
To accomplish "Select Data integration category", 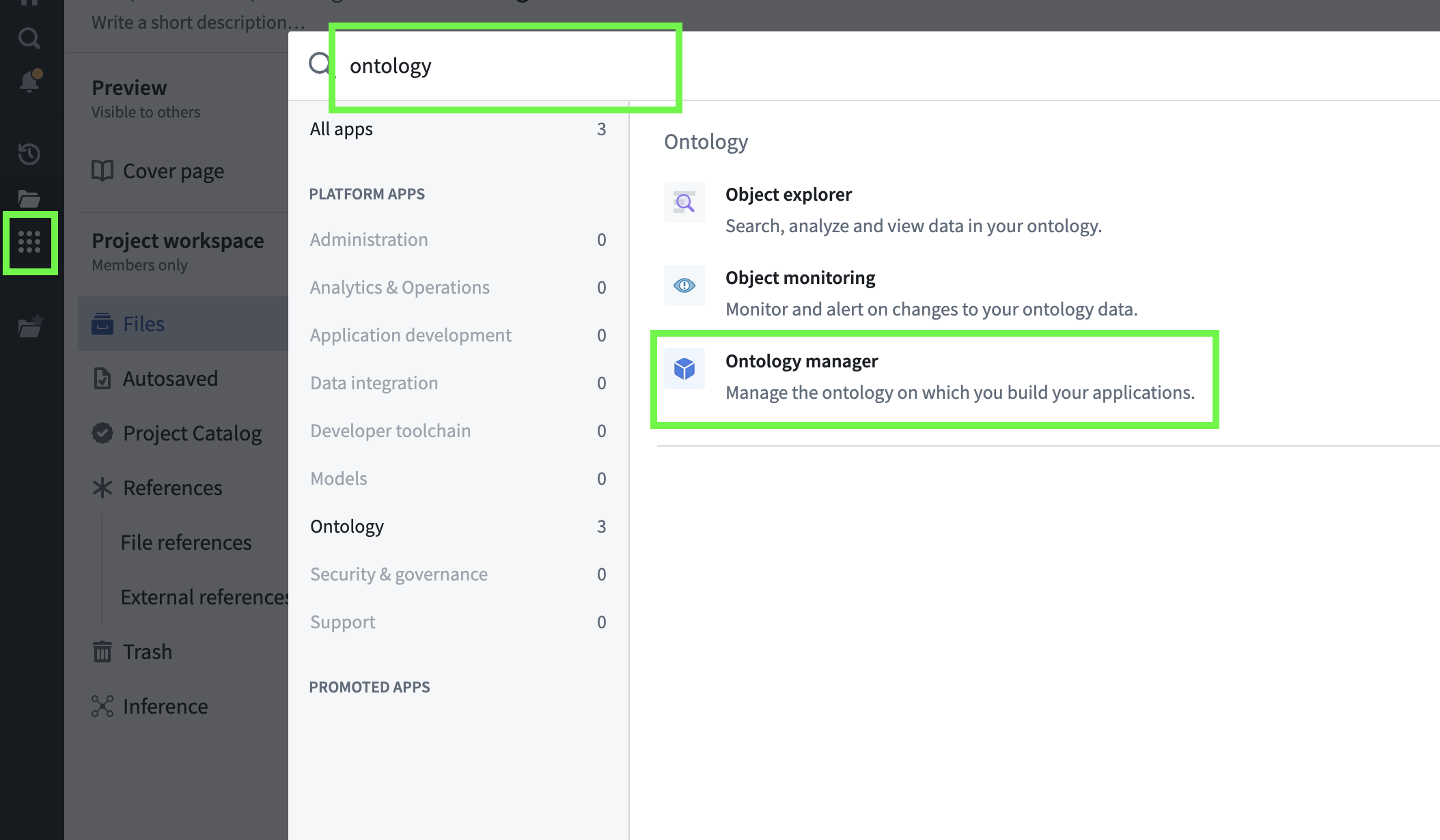I will 374,383.
